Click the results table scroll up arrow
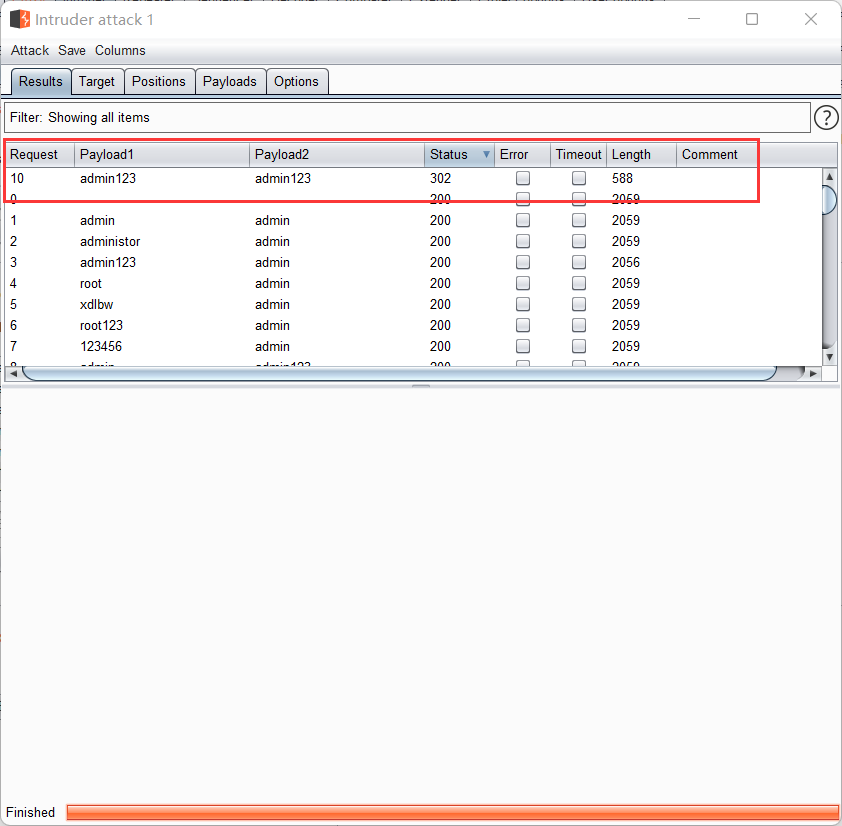Viewport: 842px width, 826px height. click(828, 177)
